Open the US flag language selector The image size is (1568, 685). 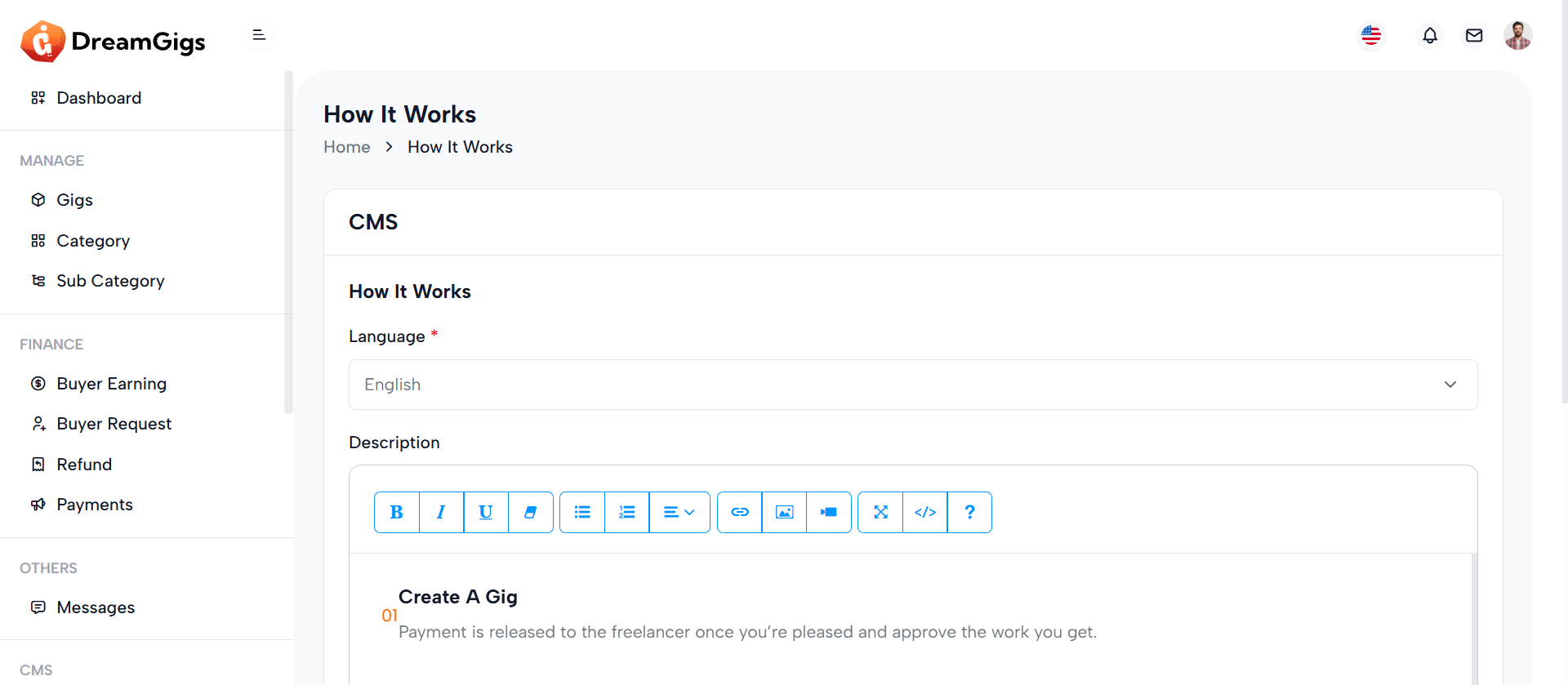pyautogui.click(x=1371, y=36)
